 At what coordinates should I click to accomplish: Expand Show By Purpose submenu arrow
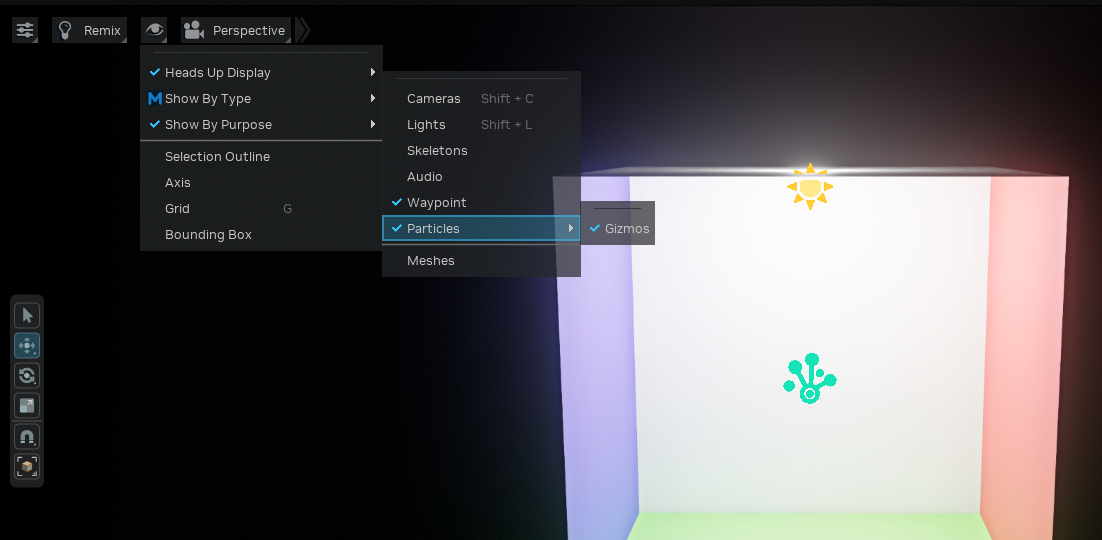373,124
